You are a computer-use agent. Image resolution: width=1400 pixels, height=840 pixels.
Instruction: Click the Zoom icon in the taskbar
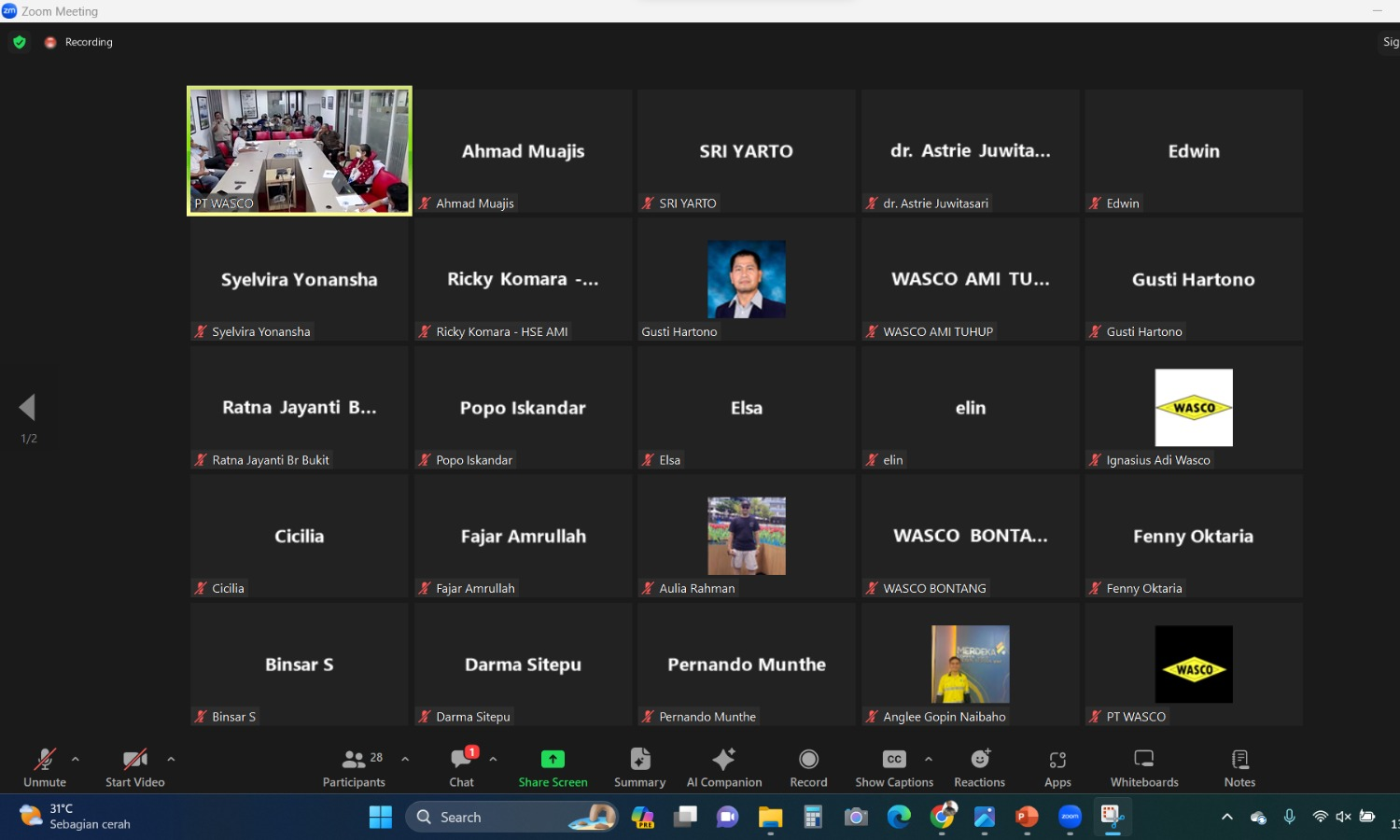[1070, 817]
